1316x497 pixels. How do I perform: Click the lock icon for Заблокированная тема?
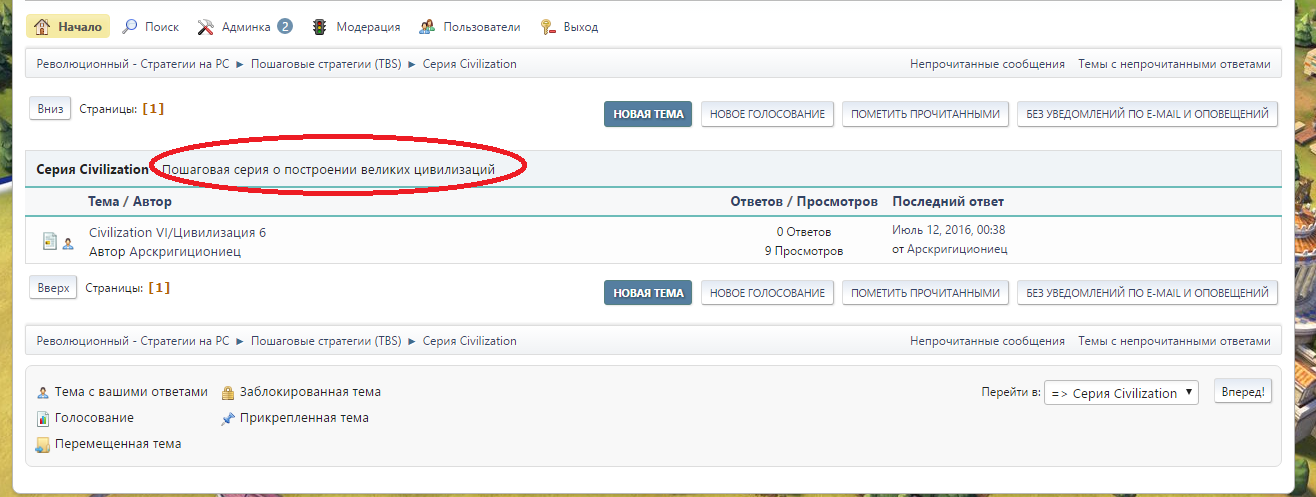pyautogui.click(x=228, y=392)
